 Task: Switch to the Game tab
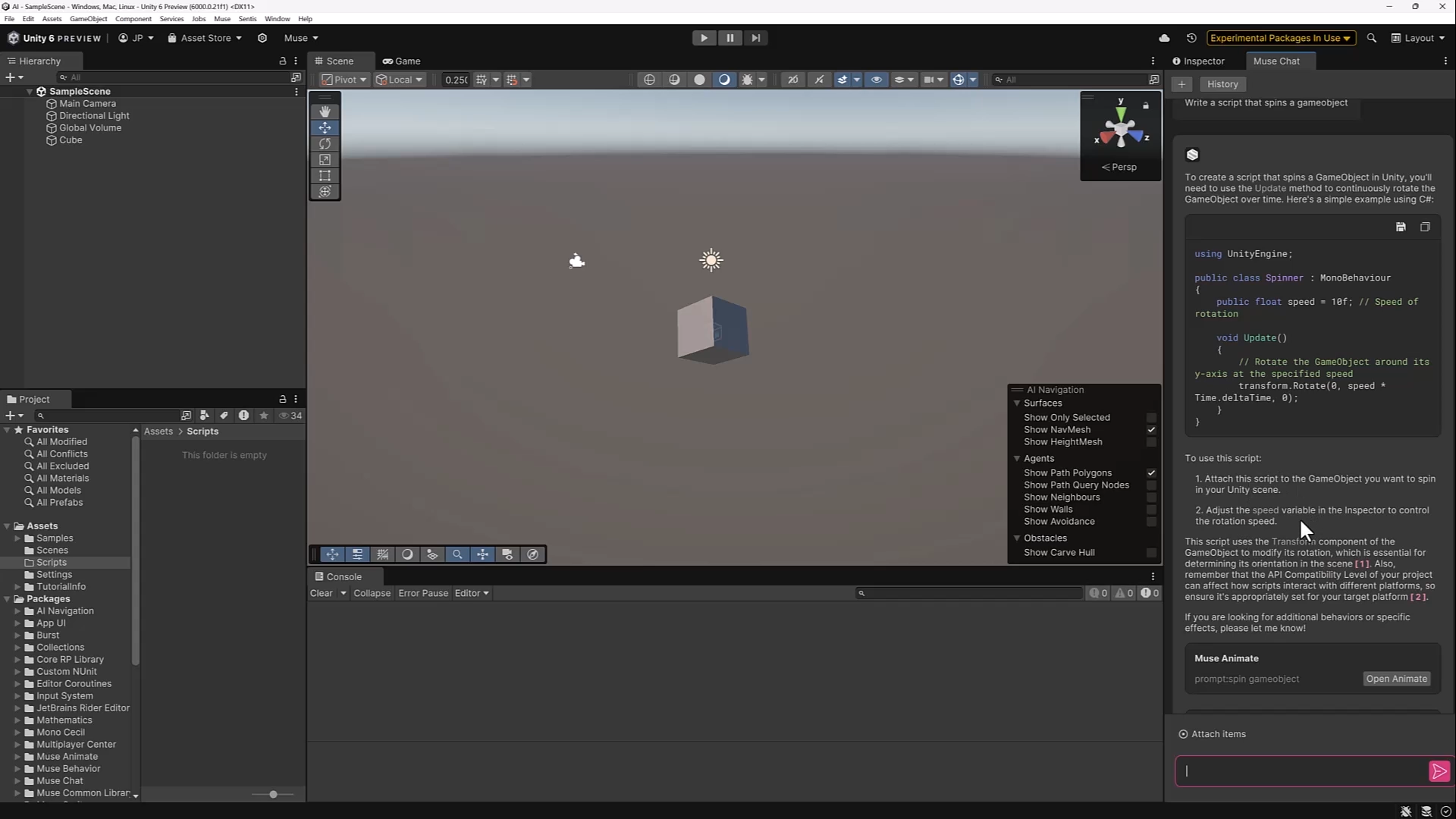(x=402, y=61)
